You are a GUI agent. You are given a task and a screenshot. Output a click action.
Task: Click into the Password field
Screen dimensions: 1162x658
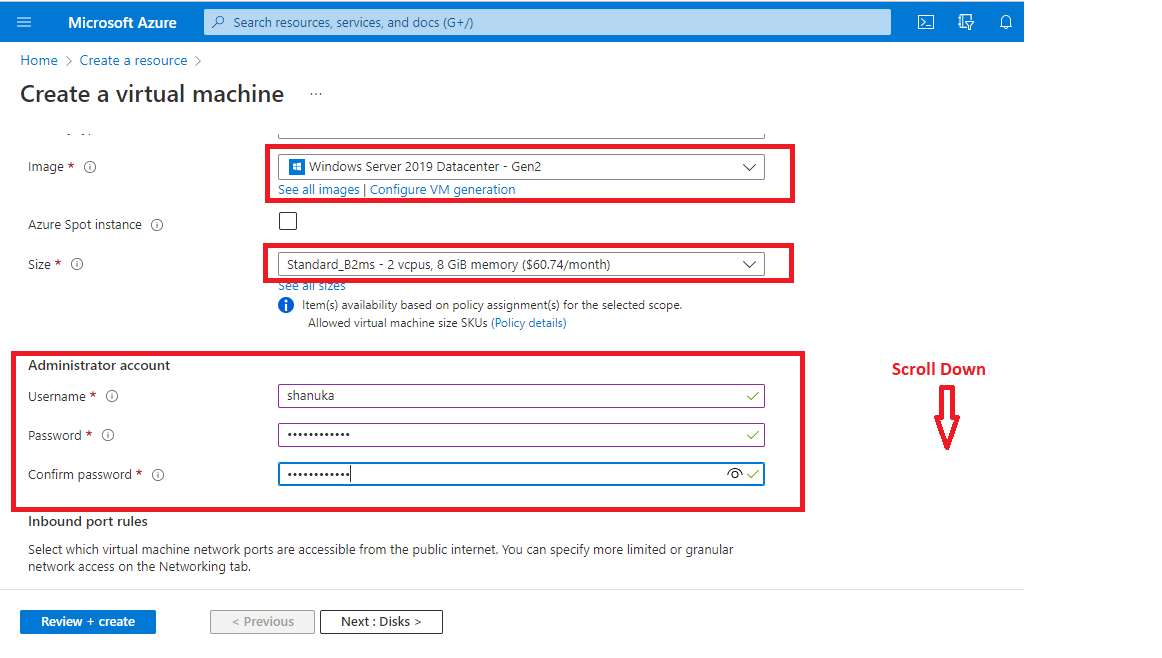pos(521,435)
